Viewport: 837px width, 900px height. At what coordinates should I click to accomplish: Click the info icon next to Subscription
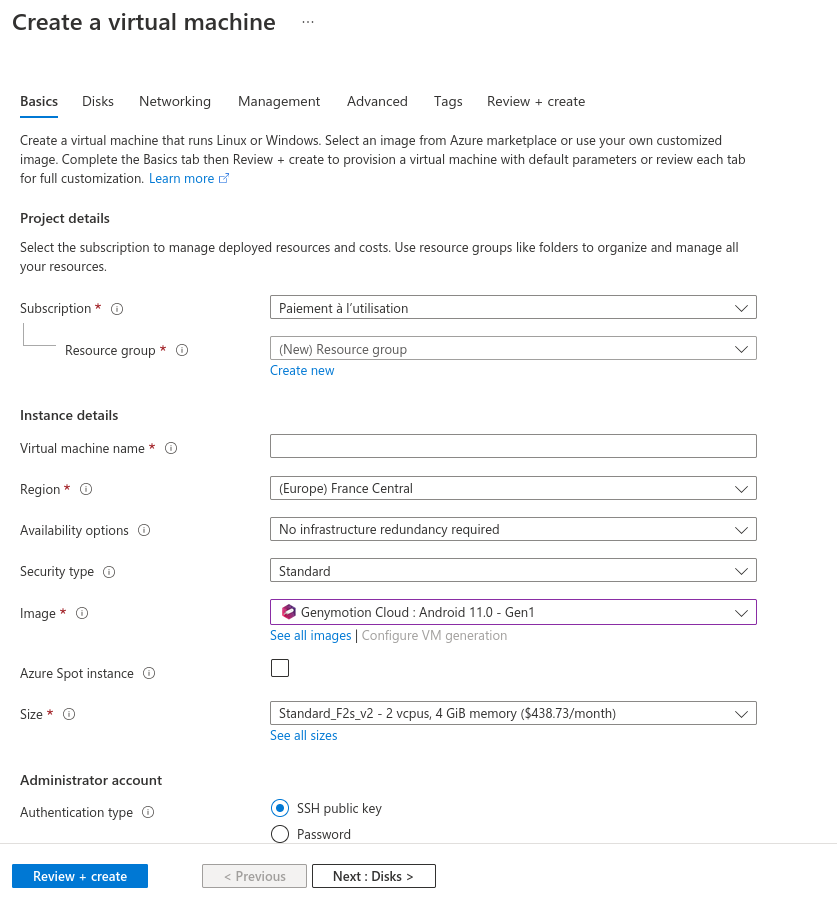coord(117,308)
